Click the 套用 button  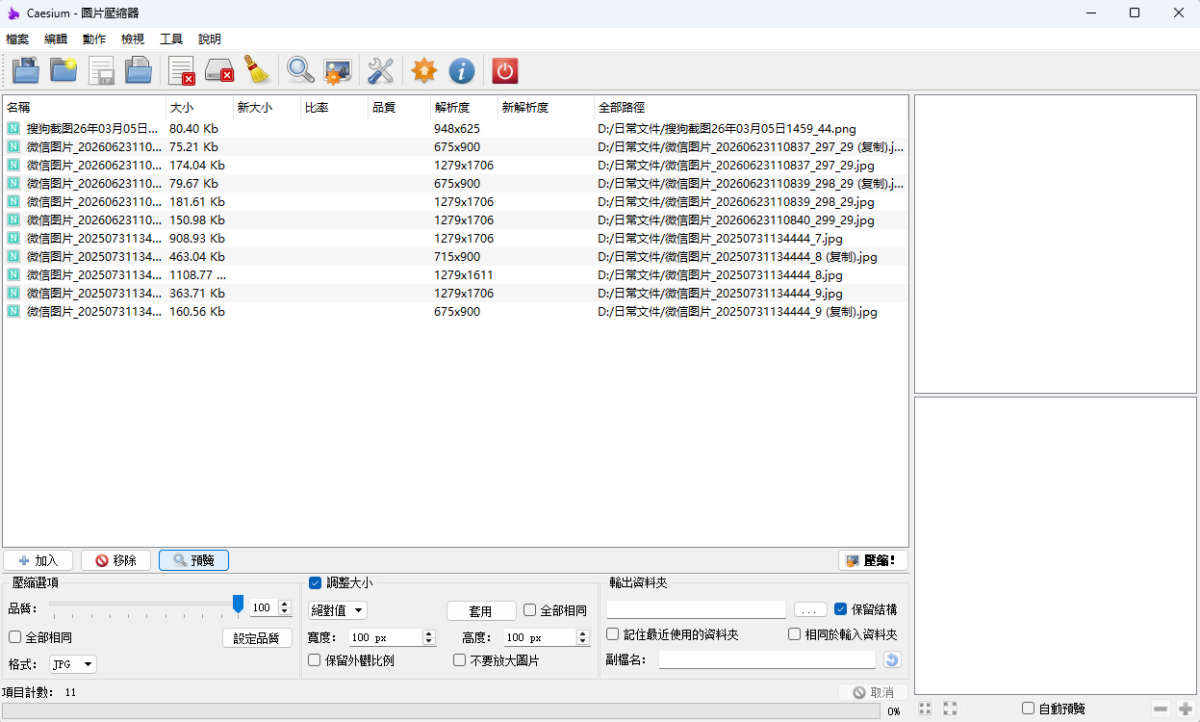coord(481,611)
